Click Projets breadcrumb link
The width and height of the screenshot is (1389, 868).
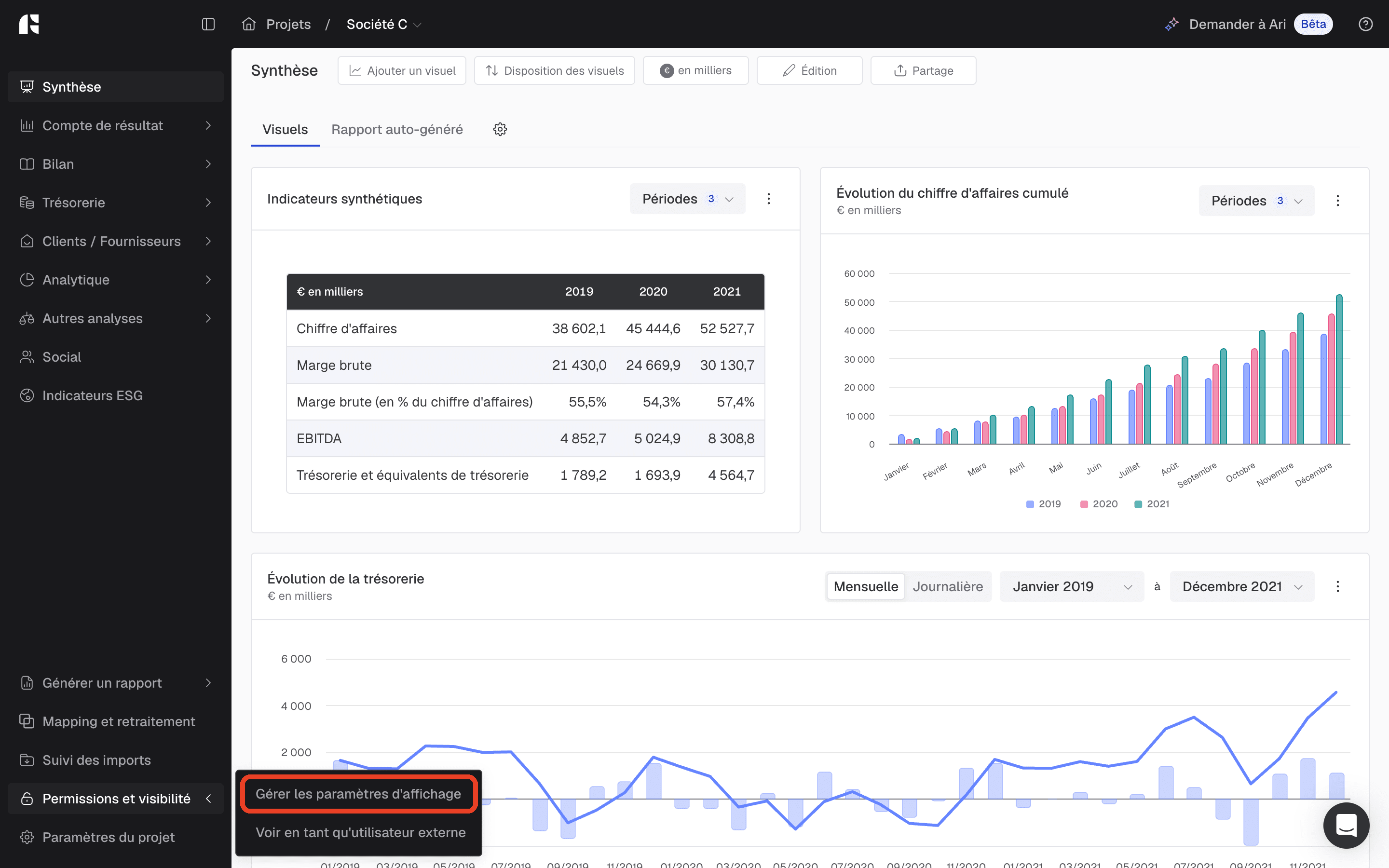click(288, 24)
